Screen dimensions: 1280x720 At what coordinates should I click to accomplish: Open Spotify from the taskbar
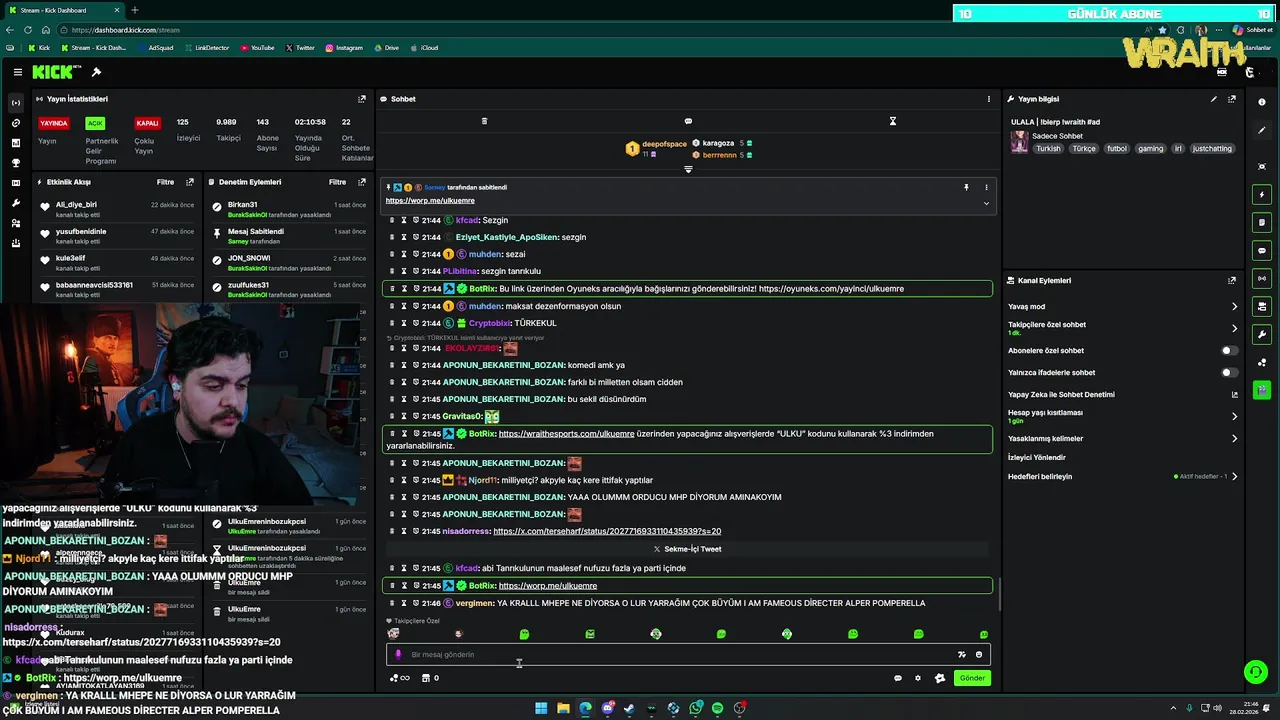click(717, 708)
